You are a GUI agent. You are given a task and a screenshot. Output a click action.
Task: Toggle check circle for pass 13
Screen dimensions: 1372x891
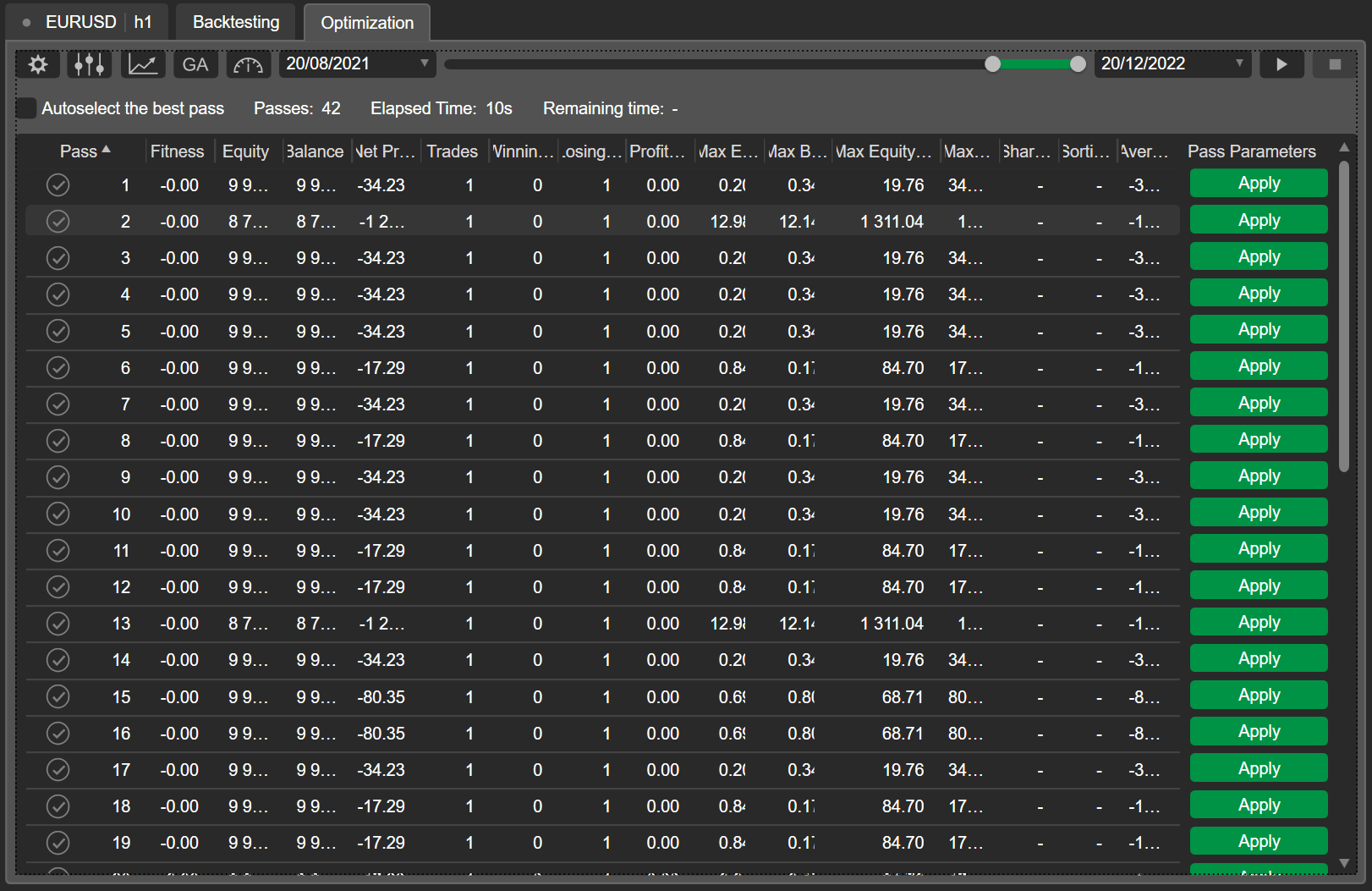58,624
